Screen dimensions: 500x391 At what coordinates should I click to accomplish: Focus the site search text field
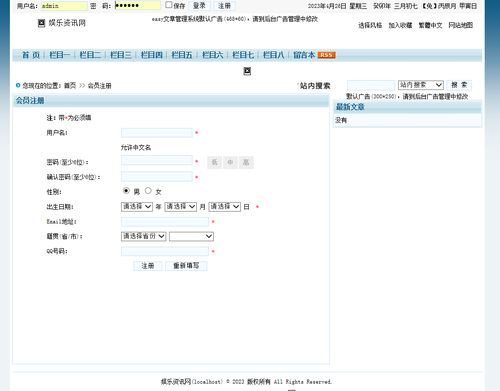pyautogui.click(x=371, y=85)
